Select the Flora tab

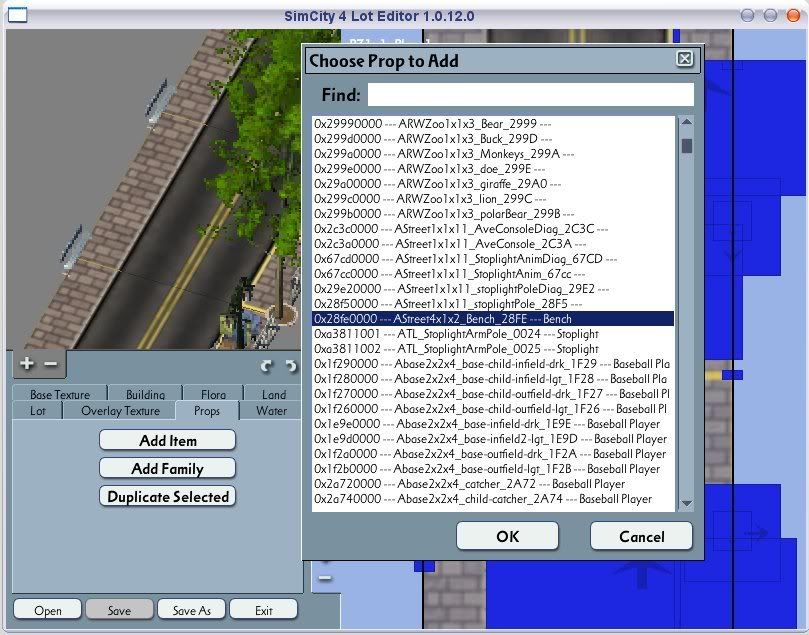[x=212, y=395]
